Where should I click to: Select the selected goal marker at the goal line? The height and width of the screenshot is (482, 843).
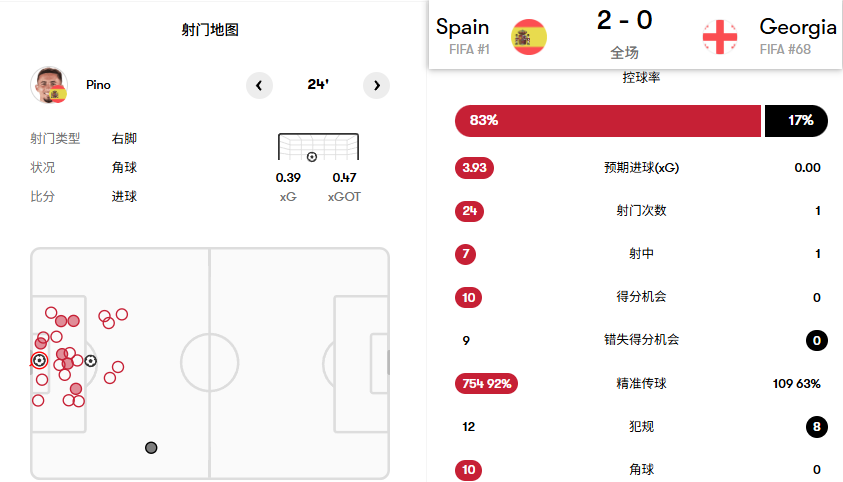click(x=39, y=360)
